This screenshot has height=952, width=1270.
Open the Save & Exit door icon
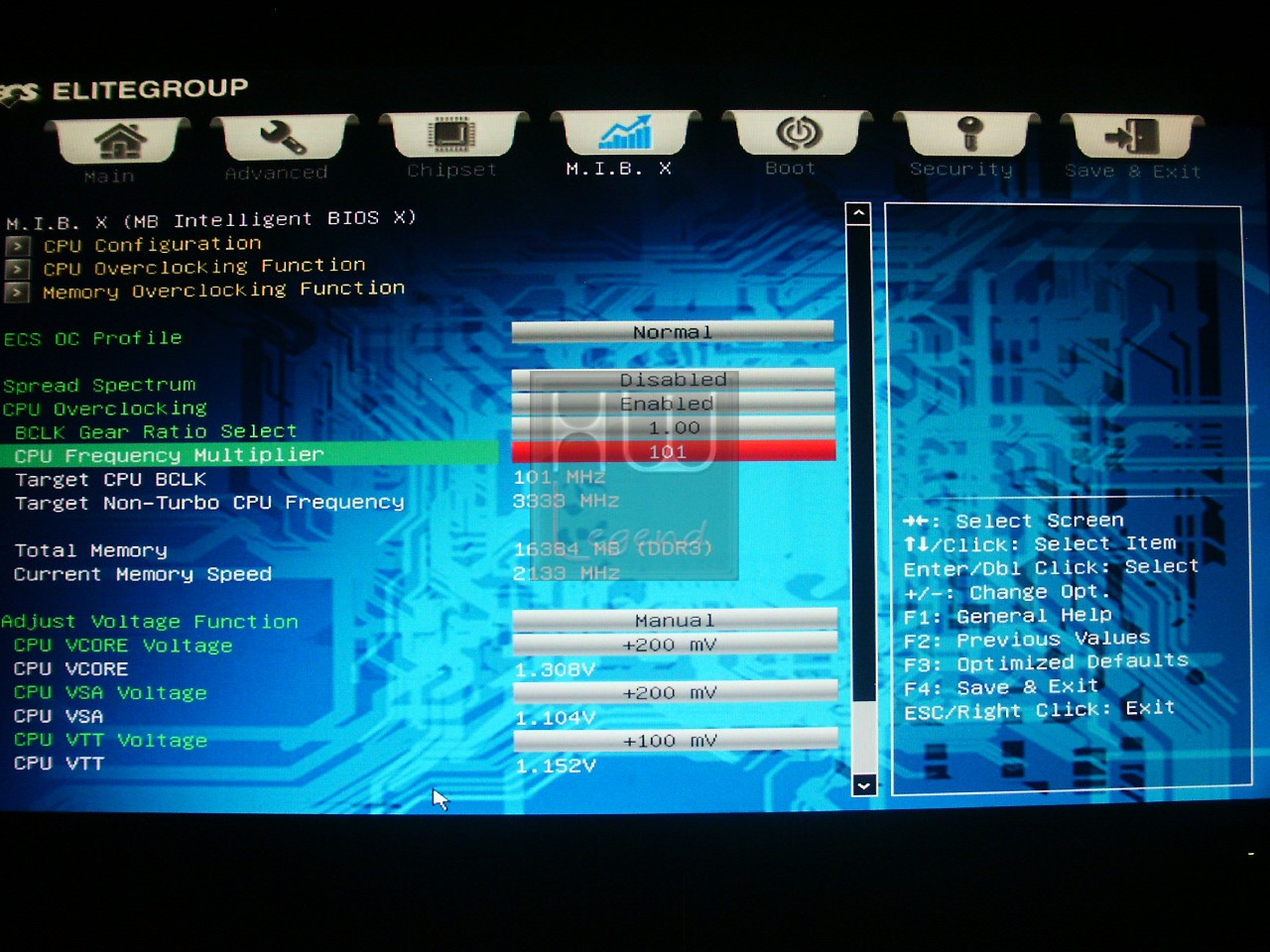(x=1132, y=137)
